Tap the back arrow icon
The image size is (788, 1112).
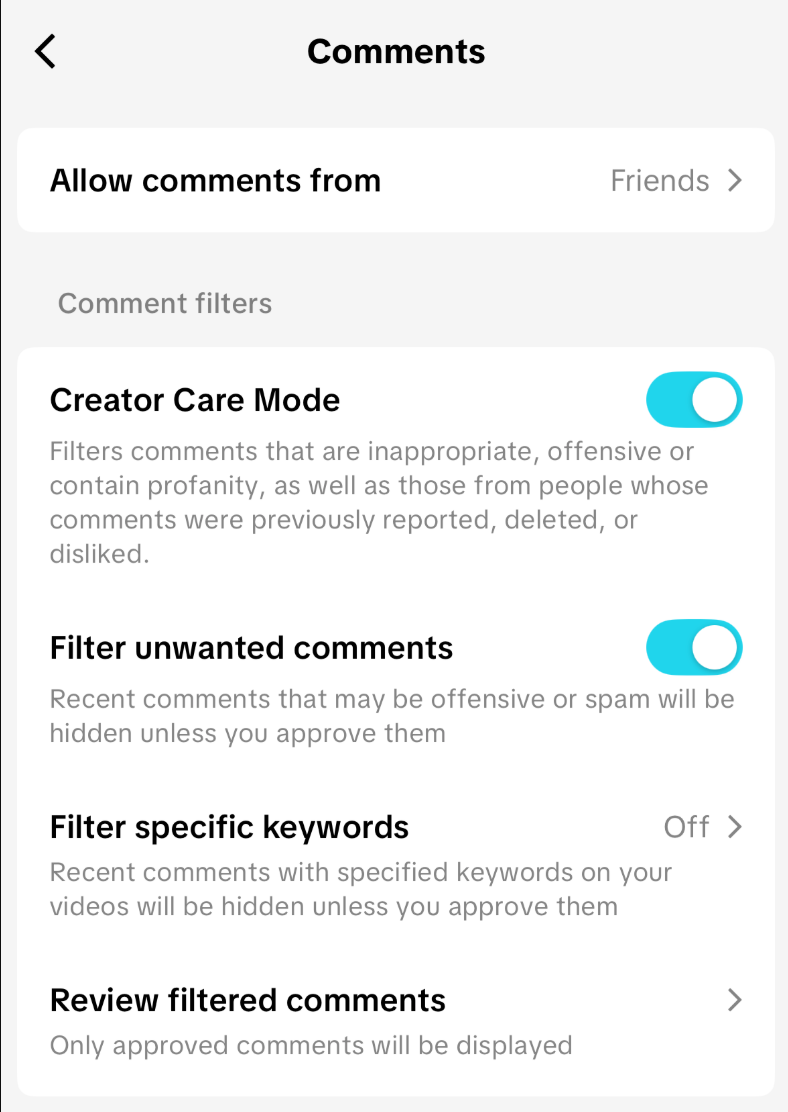(x=45, y=51)
